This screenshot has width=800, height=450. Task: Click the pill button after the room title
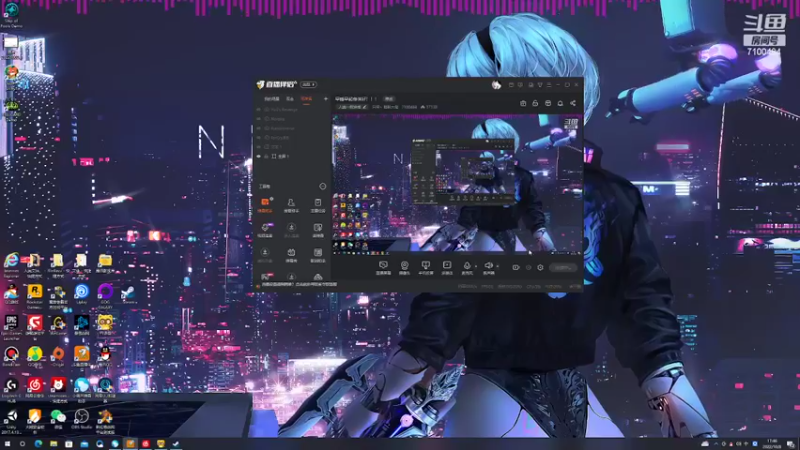tap(389, 98)
